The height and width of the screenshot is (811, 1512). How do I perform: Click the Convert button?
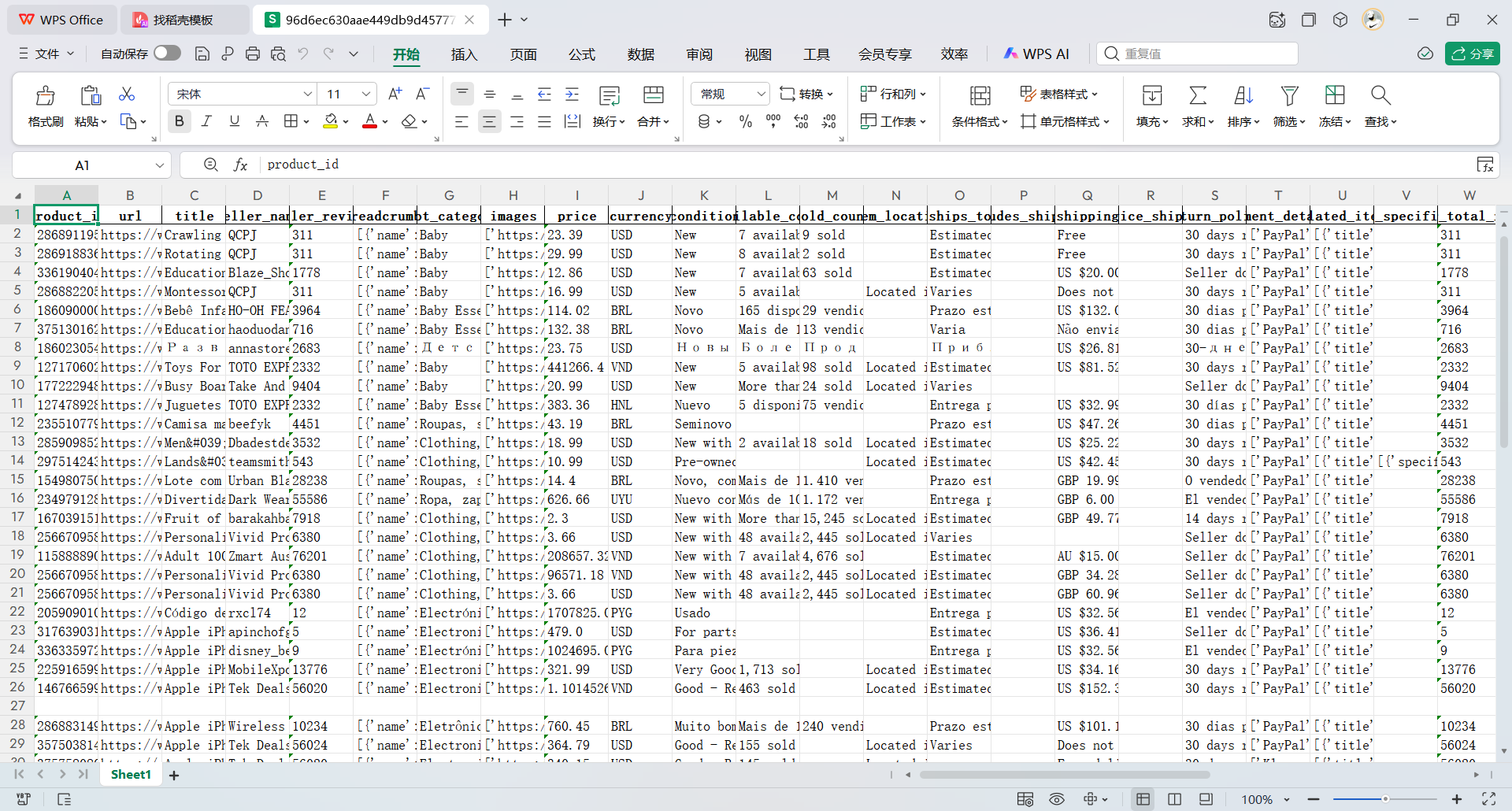pos(806,94)
